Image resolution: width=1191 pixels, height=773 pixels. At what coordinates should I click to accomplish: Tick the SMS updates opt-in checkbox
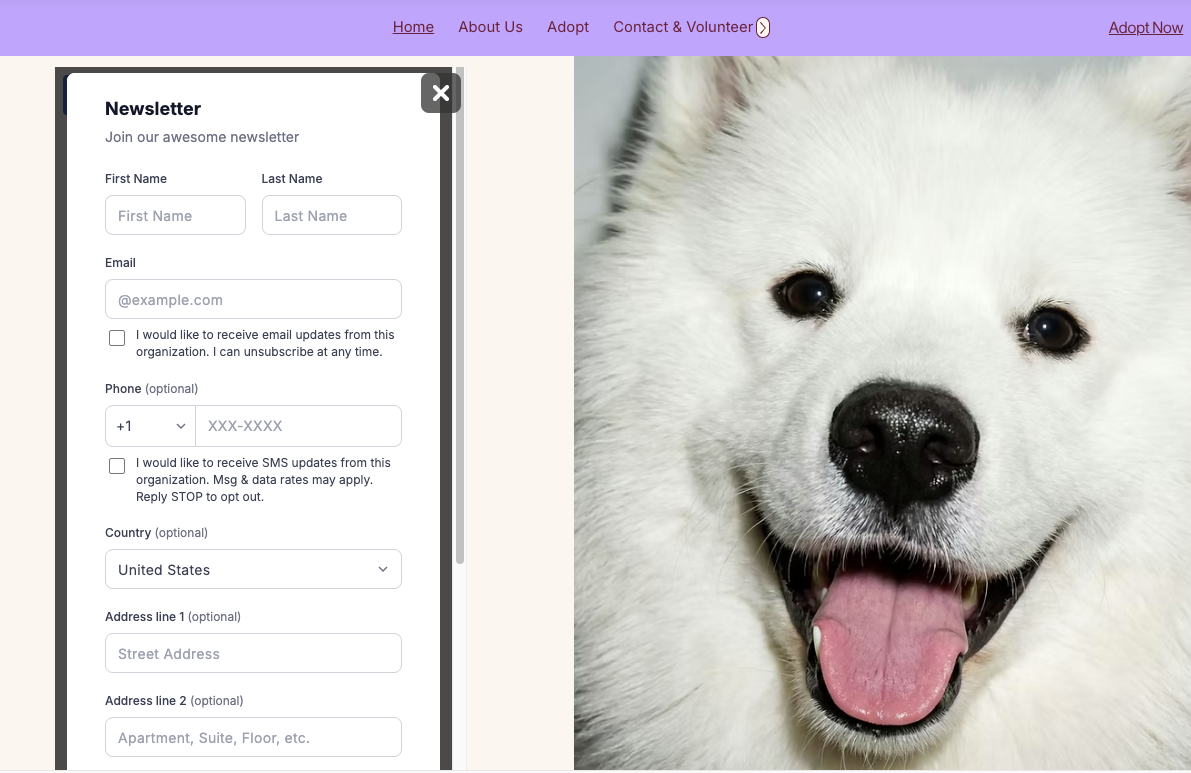pyautogui.click(x=117, y=466)
